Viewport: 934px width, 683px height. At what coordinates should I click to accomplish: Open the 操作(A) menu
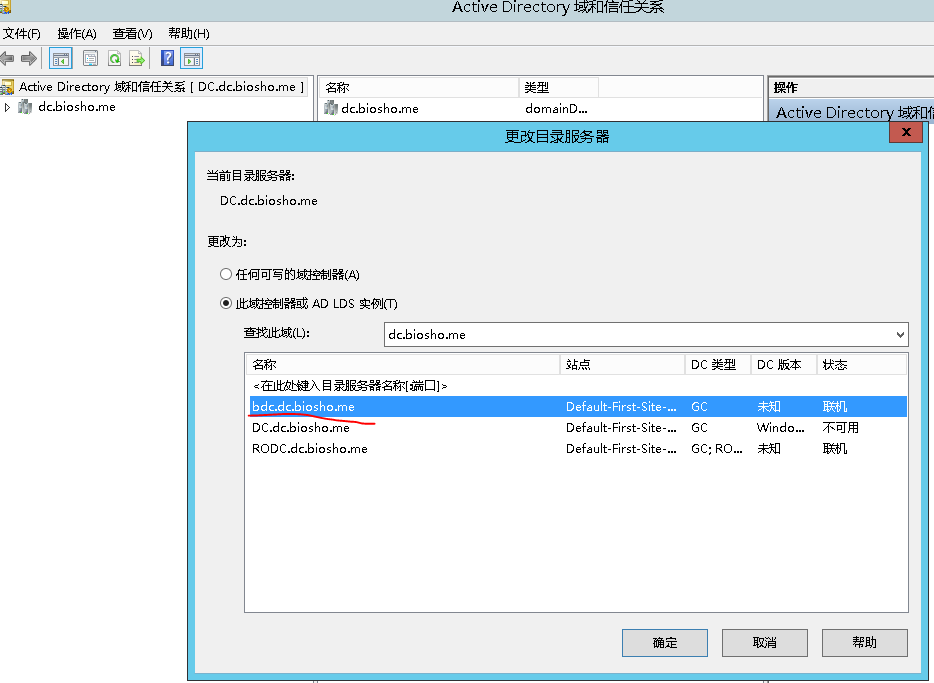click(77, 34)
